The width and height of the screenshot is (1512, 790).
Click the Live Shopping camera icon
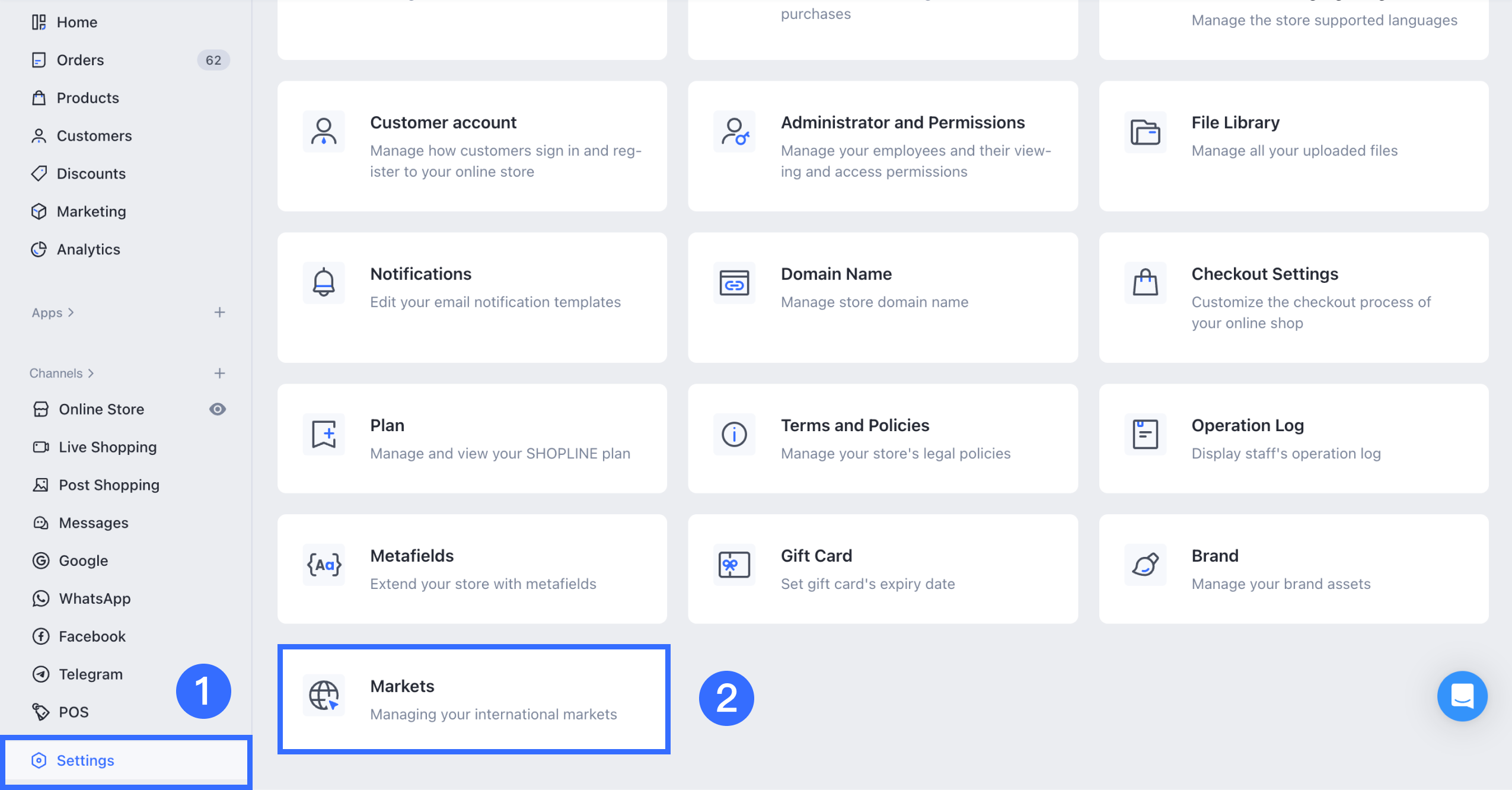click(41, 447)
